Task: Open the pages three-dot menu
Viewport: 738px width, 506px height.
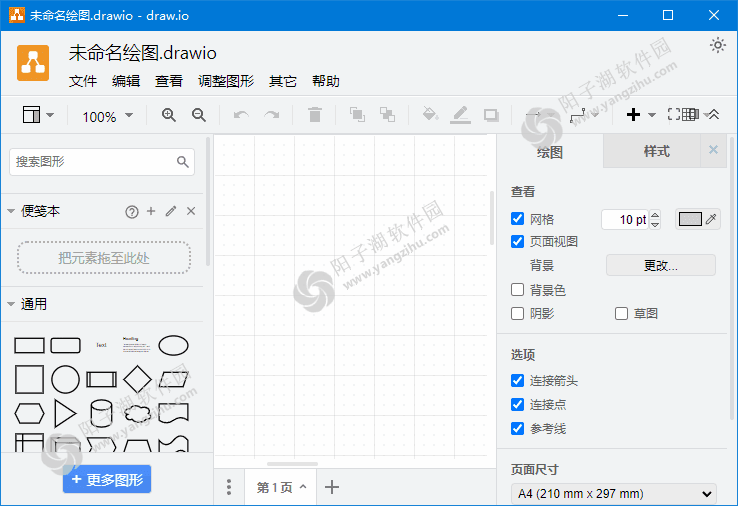Action: click(x=229, y=487)
